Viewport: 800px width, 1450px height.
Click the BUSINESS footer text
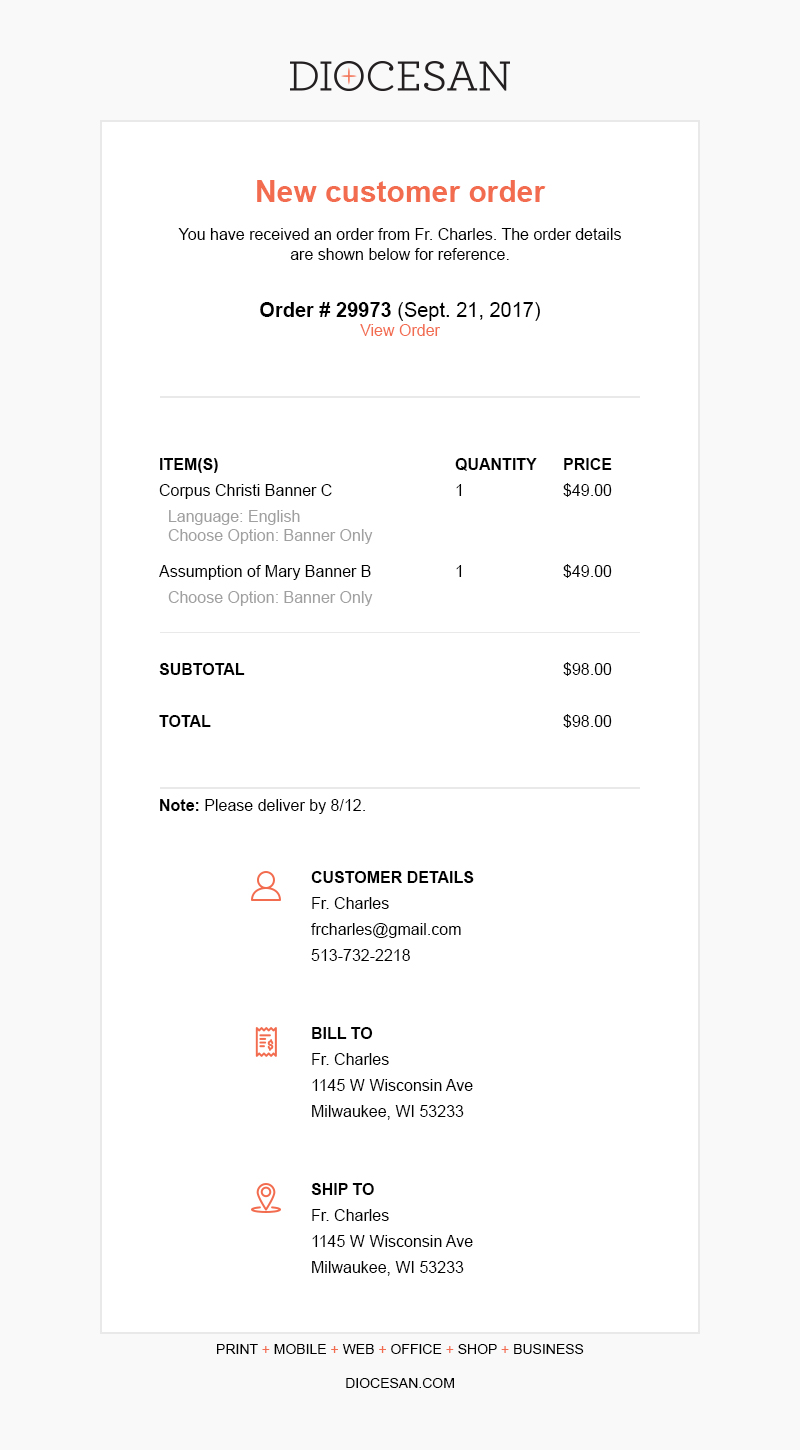[548, 1349]
